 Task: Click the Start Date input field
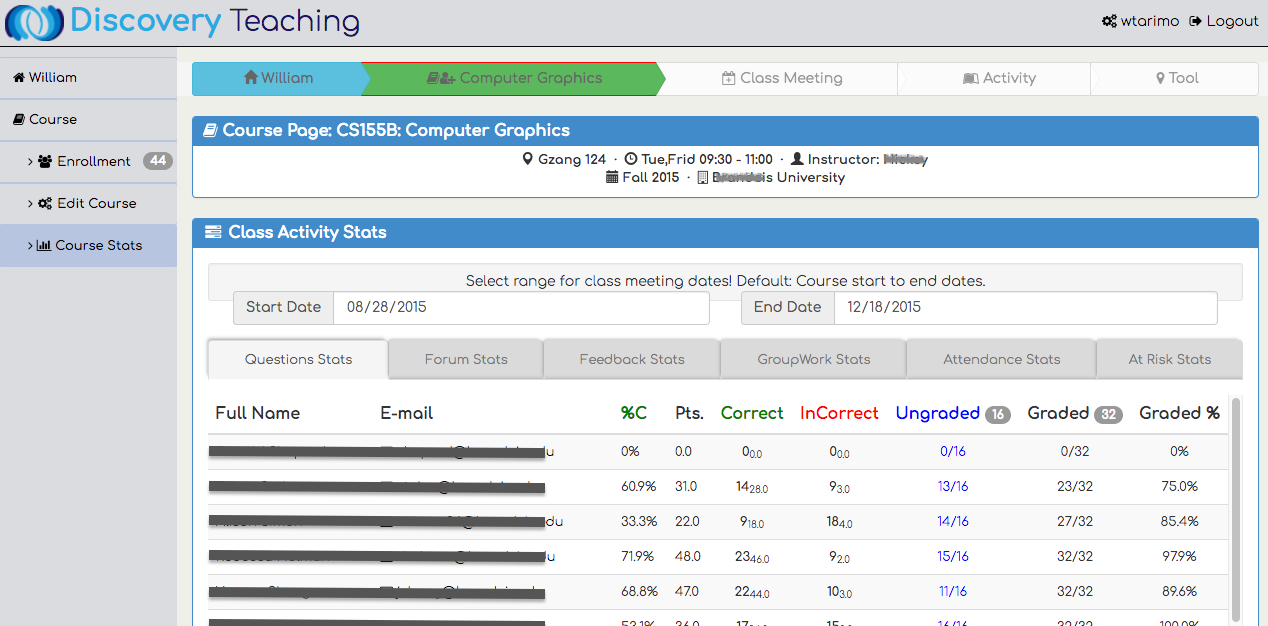point(520,308)
